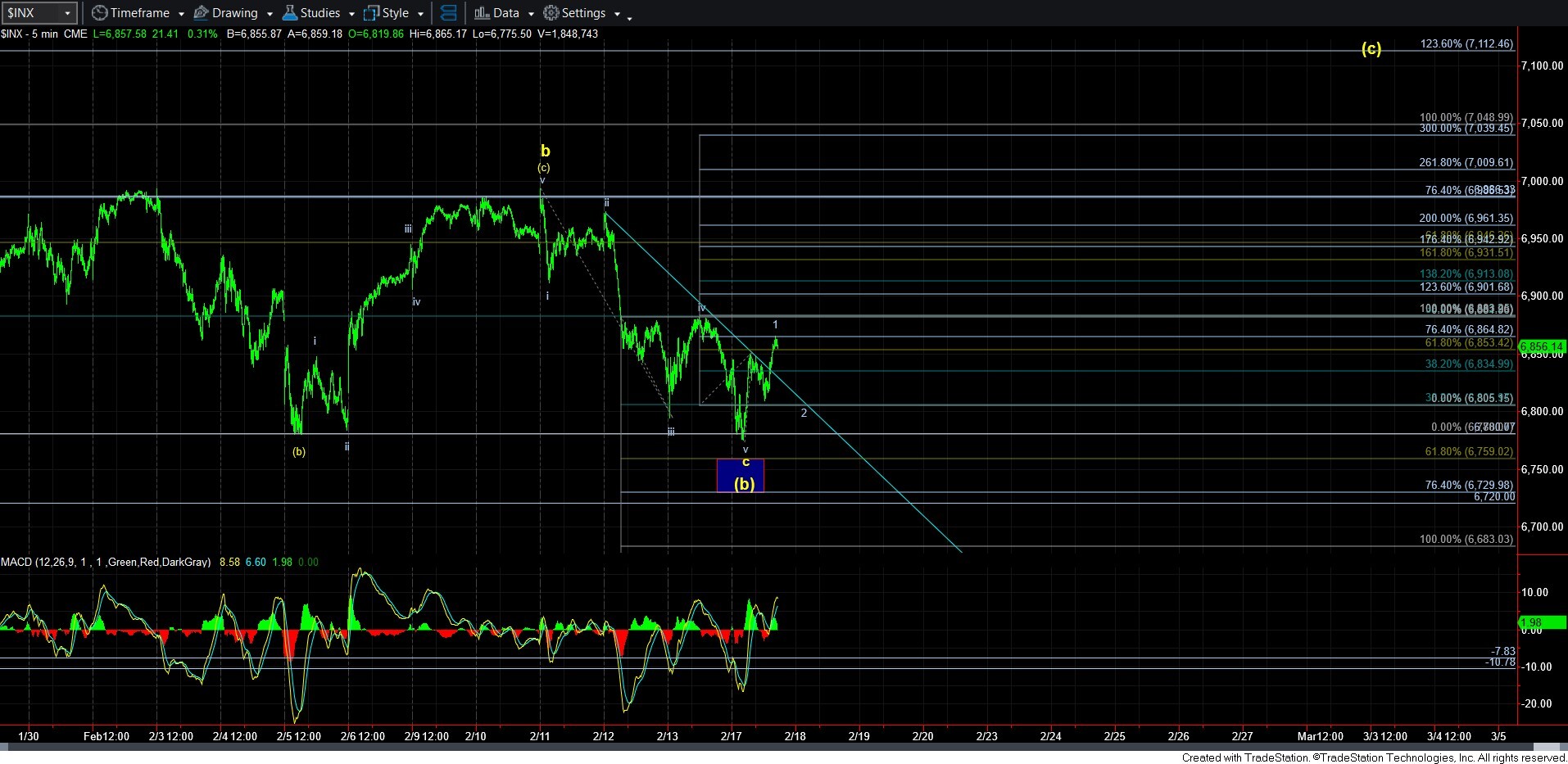Open the Data menu label
Image resolution: width=1568 pixels, height=764 pixels.
point(505,13)
